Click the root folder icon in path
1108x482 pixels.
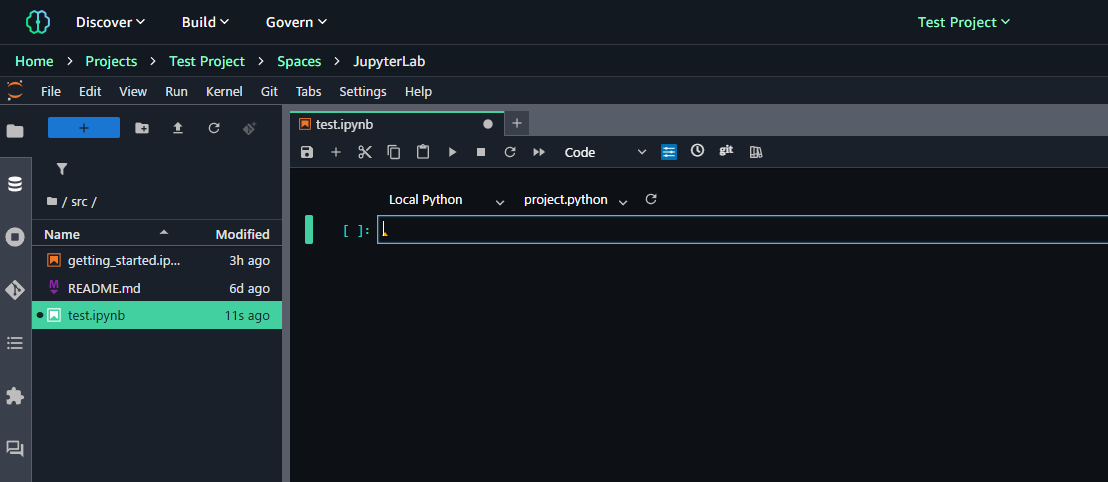click(x=52, y=201)
